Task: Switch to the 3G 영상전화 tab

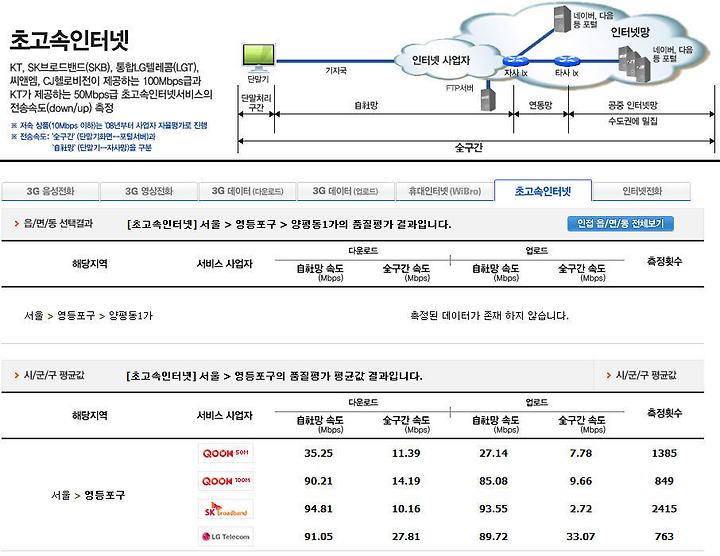Action: 149,191
